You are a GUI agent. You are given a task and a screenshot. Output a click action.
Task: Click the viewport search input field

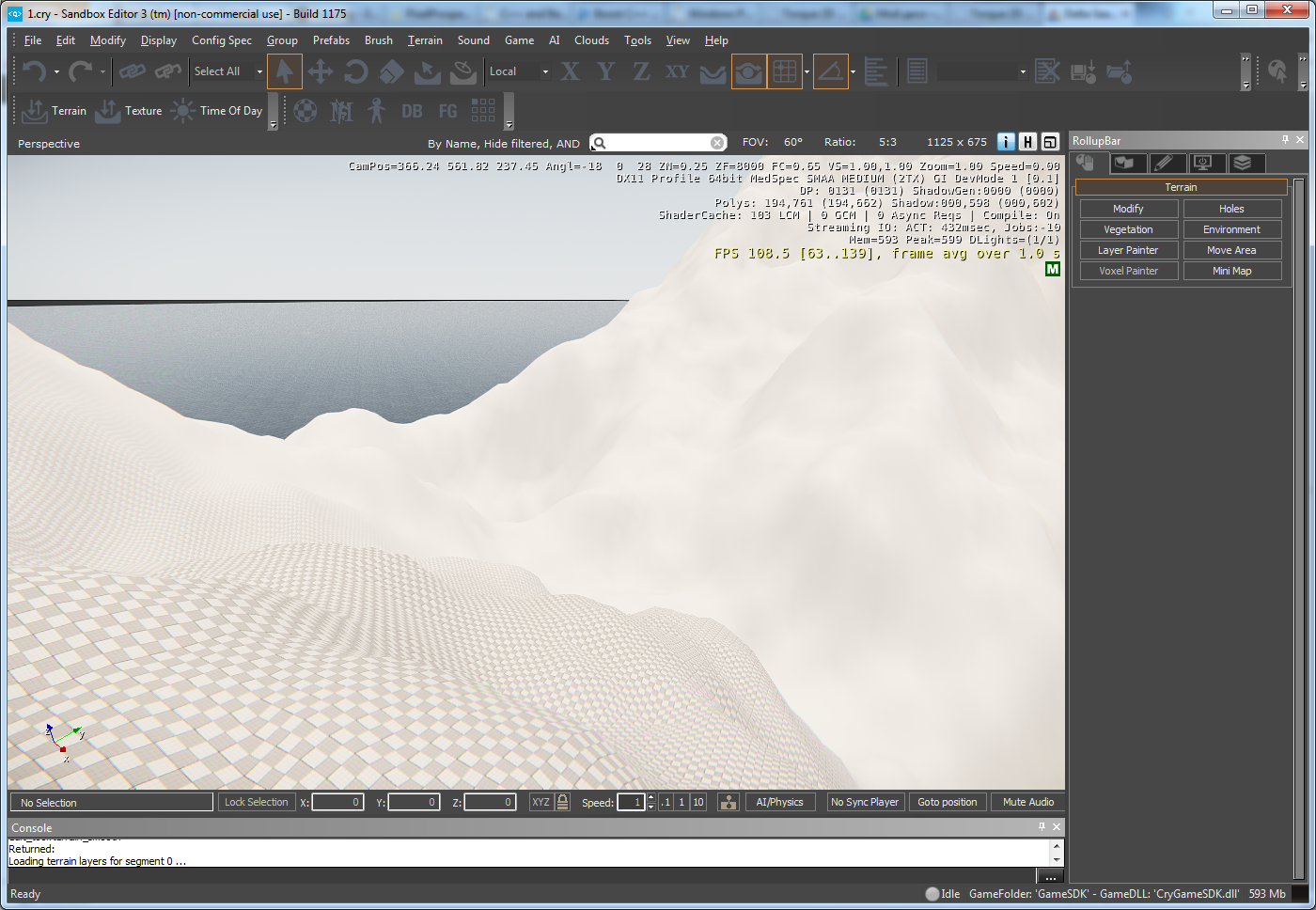658,143
